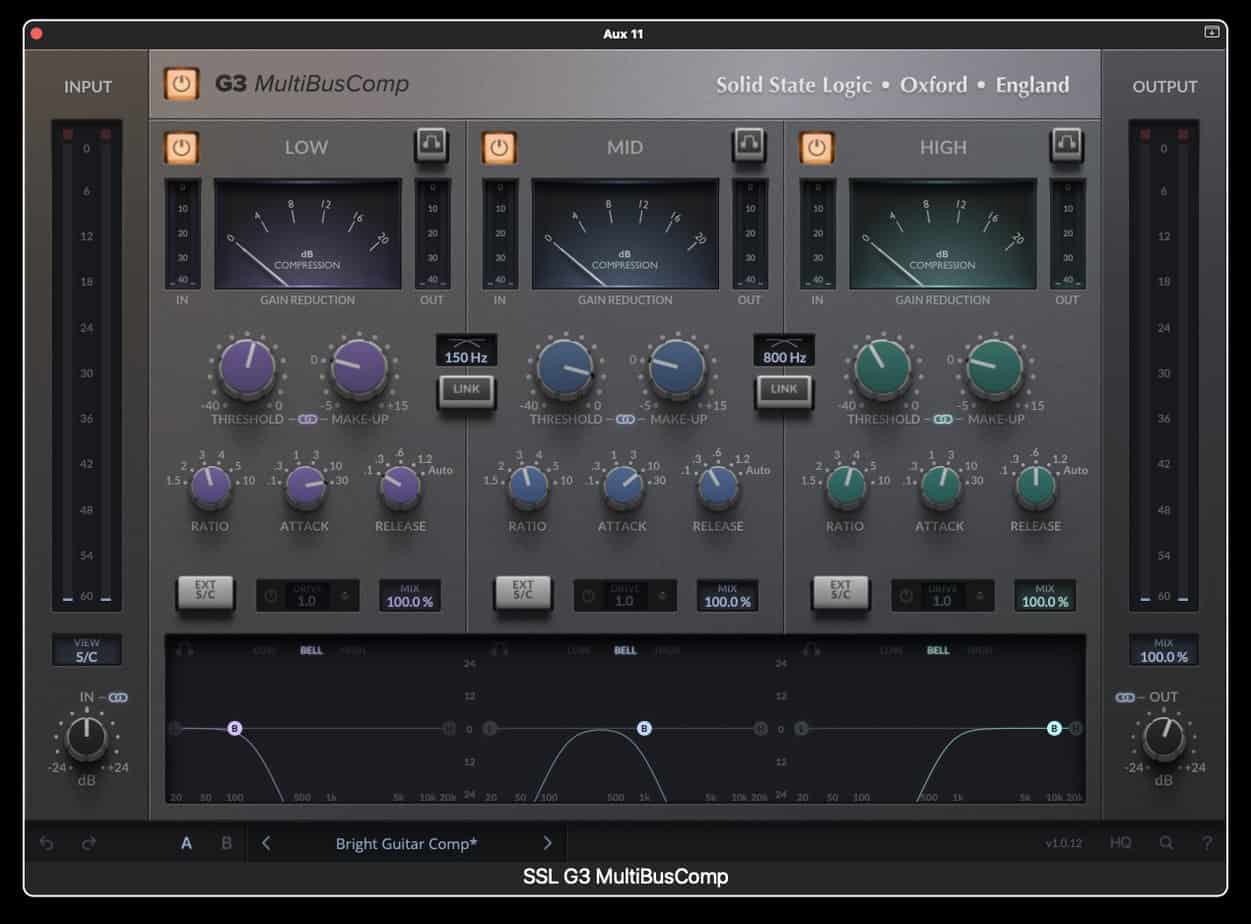The image size is (1251, 924).
Task: Select the HIGH sidechain headphone listen icon
Action: [810, 650]
